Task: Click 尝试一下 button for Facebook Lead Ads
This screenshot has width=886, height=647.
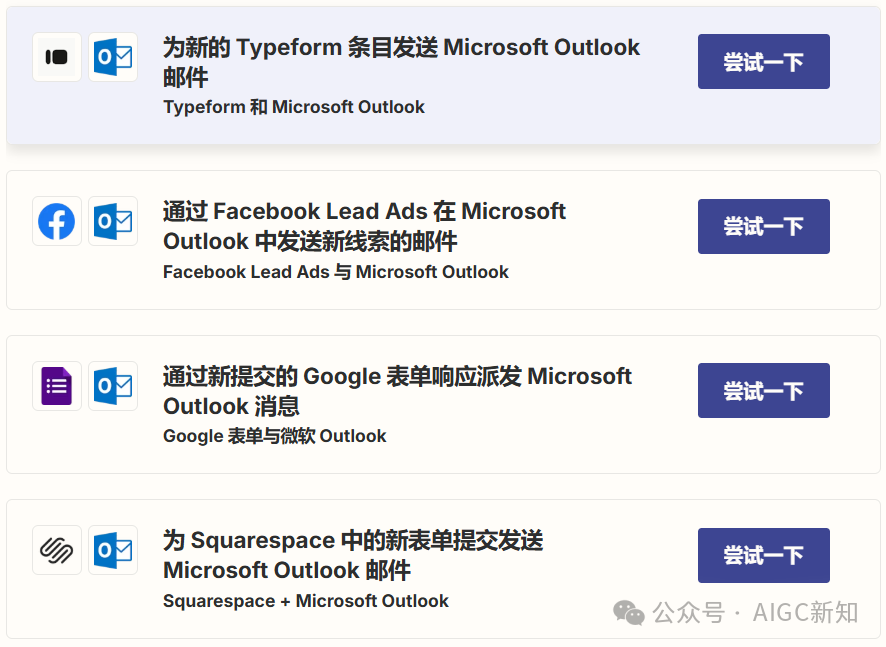Action: click(x=763, y=226)
